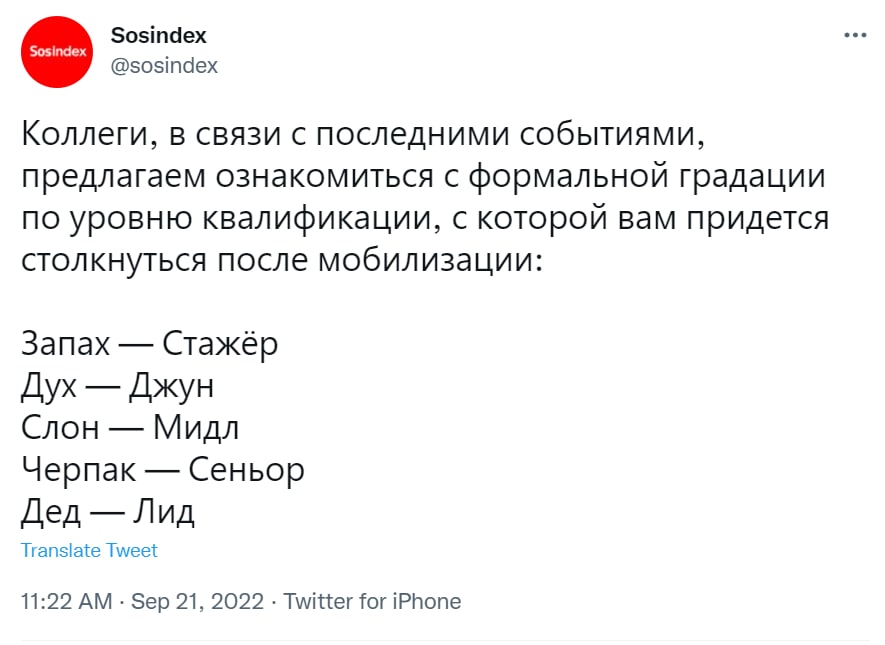The image size is (885, 645).
Task: Click the line "Дух — Джун"
Action: [x=117, y=386]
